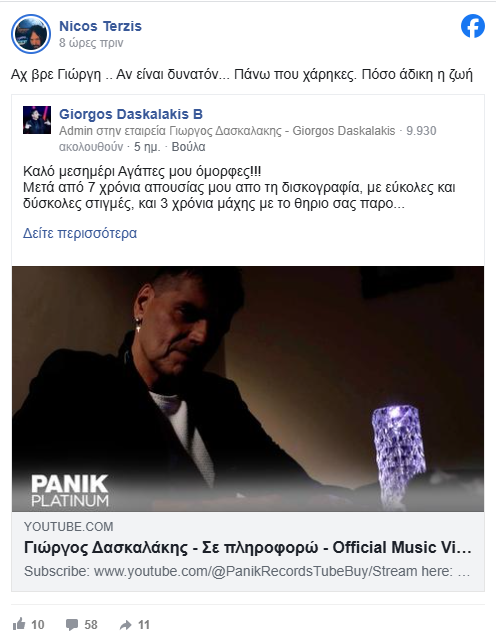Viewport: 496px width, 642px height.
Task: Expand post with Δείτε περισσότερα
Action: click(x=80, y=233)
